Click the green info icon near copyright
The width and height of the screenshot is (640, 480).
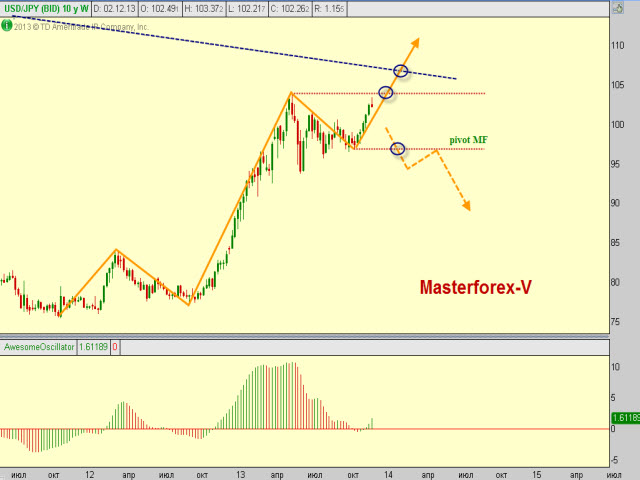pos(7,26)
